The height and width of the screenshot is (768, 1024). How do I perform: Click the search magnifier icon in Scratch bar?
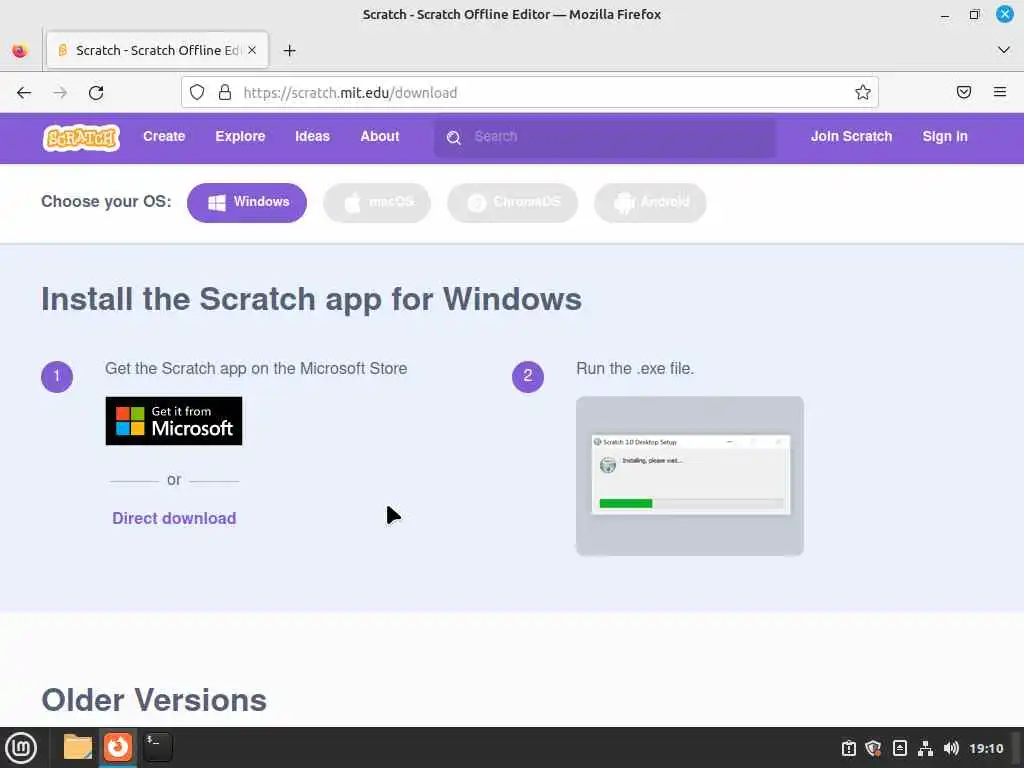click(453, 137)
